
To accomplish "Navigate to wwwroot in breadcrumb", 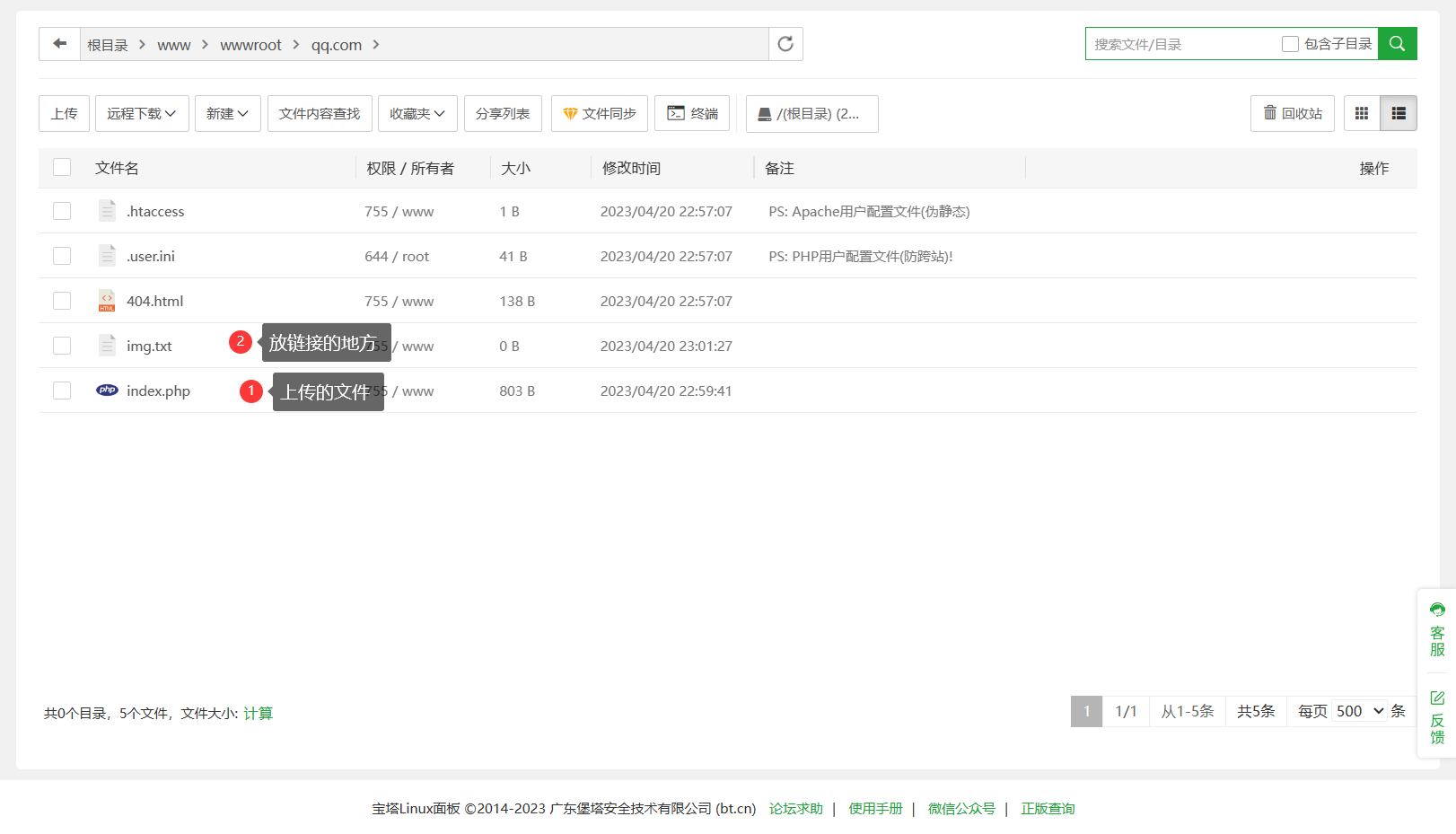I will click(x=250, y=45).
